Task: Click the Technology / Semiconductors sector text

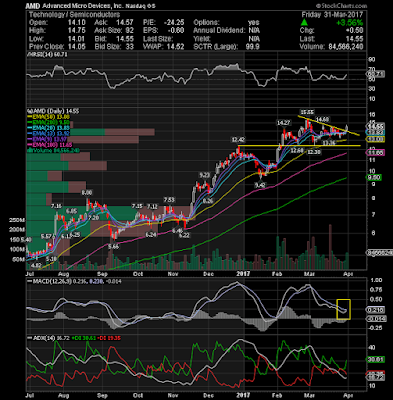Action: point(74,14)
